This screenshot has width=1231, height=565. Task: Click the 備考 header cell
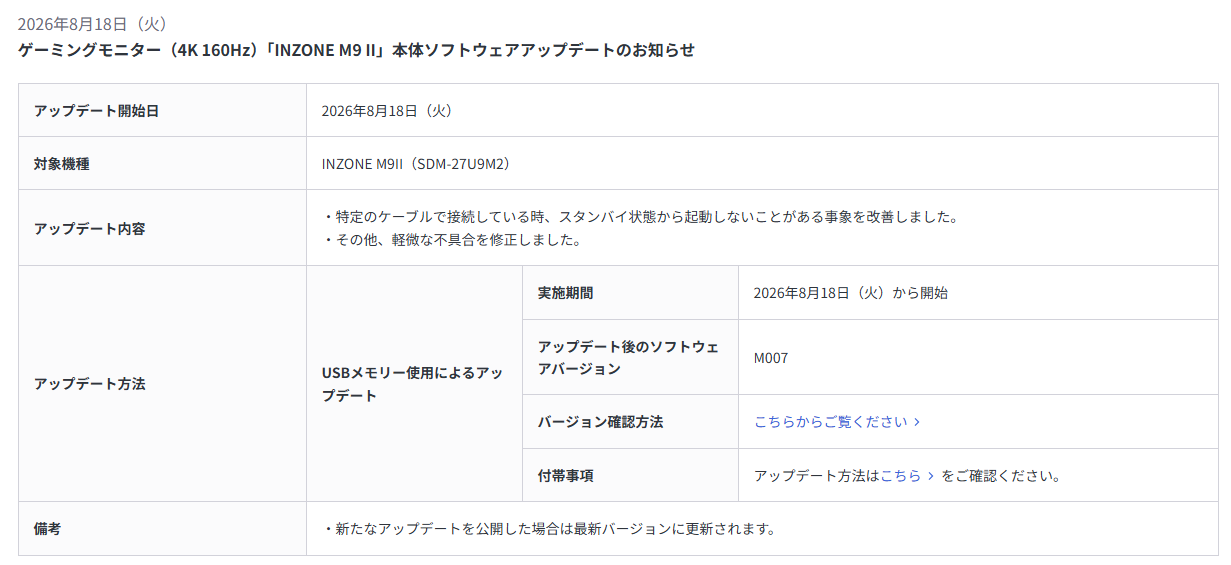tap(162, 528)
